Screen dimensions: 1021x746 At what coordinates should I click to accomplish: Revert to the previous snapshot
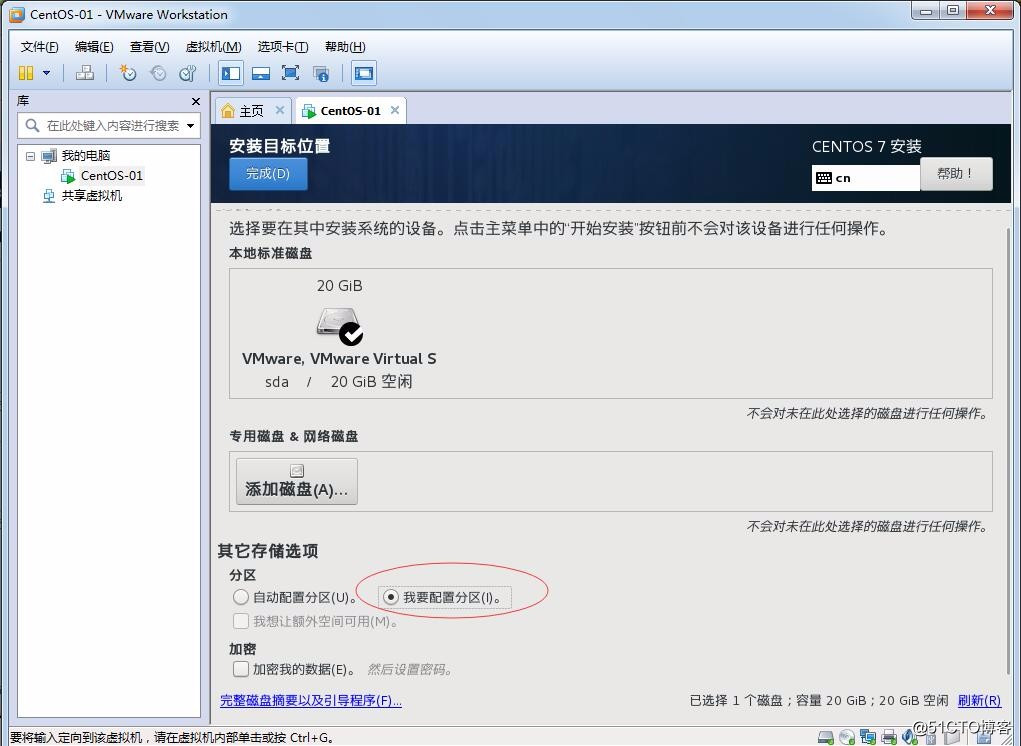tap(158, 73)
